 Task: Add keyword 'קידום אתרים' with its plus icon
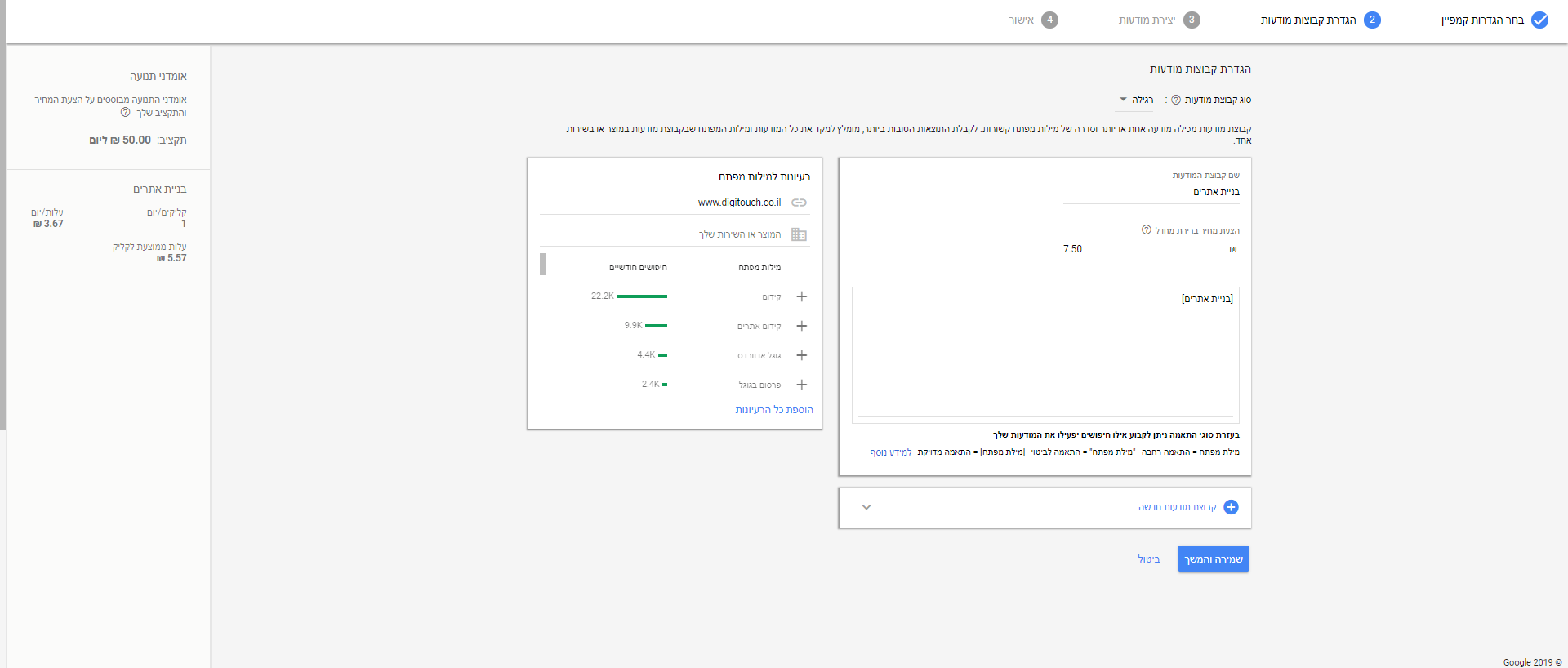click(x=802, y=326)
